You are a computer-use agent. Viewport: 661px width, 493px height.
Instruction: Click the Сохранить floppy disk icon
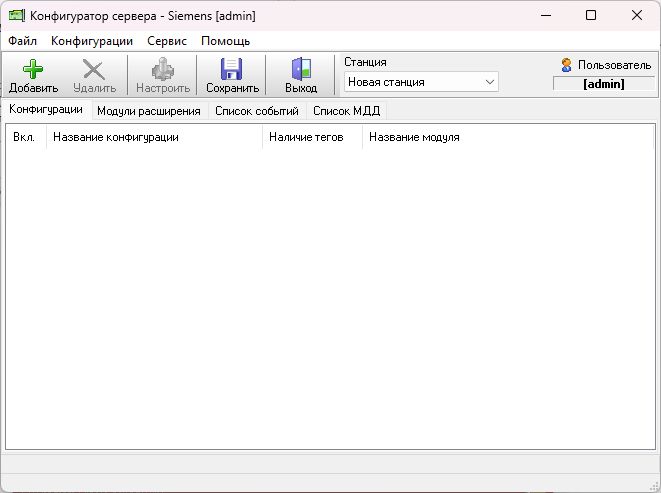coord(232,69)
